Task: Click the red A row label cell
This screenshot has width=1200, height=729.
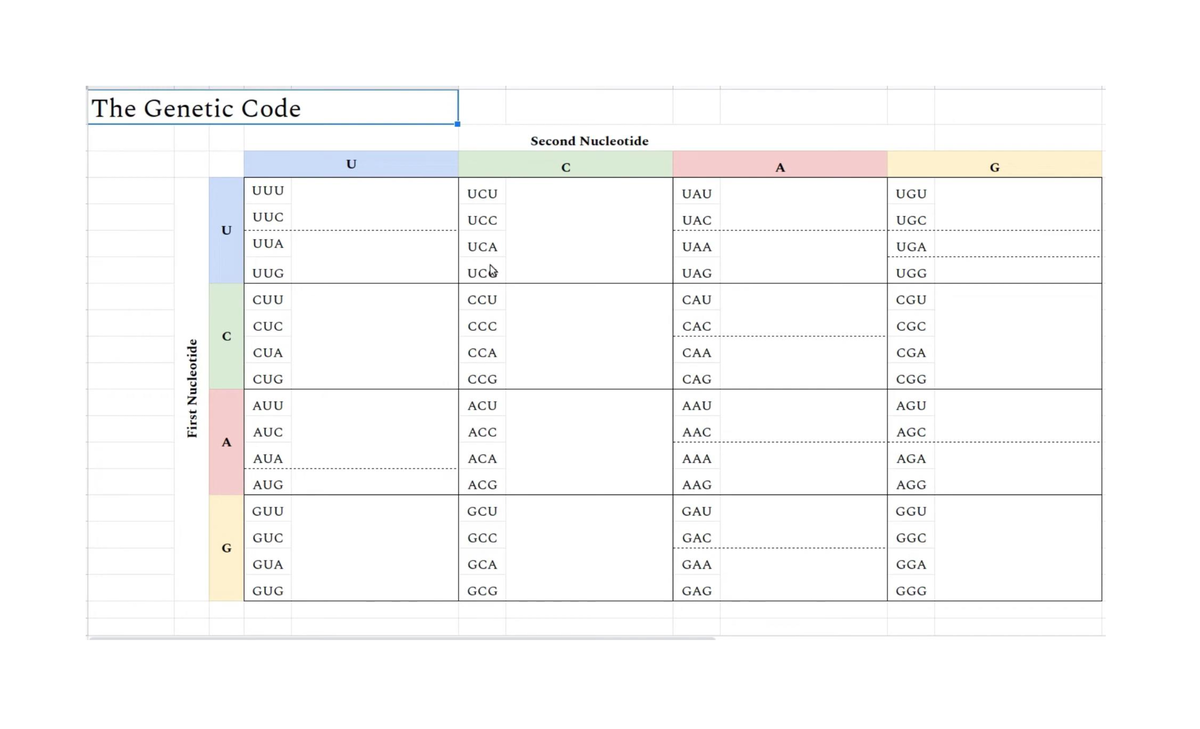Action: (226, 442)
